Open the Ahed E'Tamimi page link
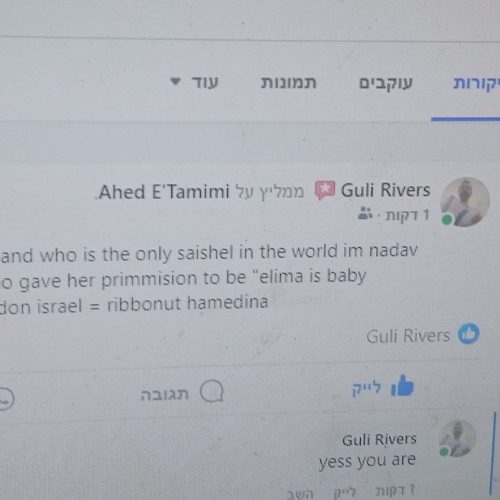The width and height of the screenshot is (500, 500). pyautogui.click(x=164, y=192)
